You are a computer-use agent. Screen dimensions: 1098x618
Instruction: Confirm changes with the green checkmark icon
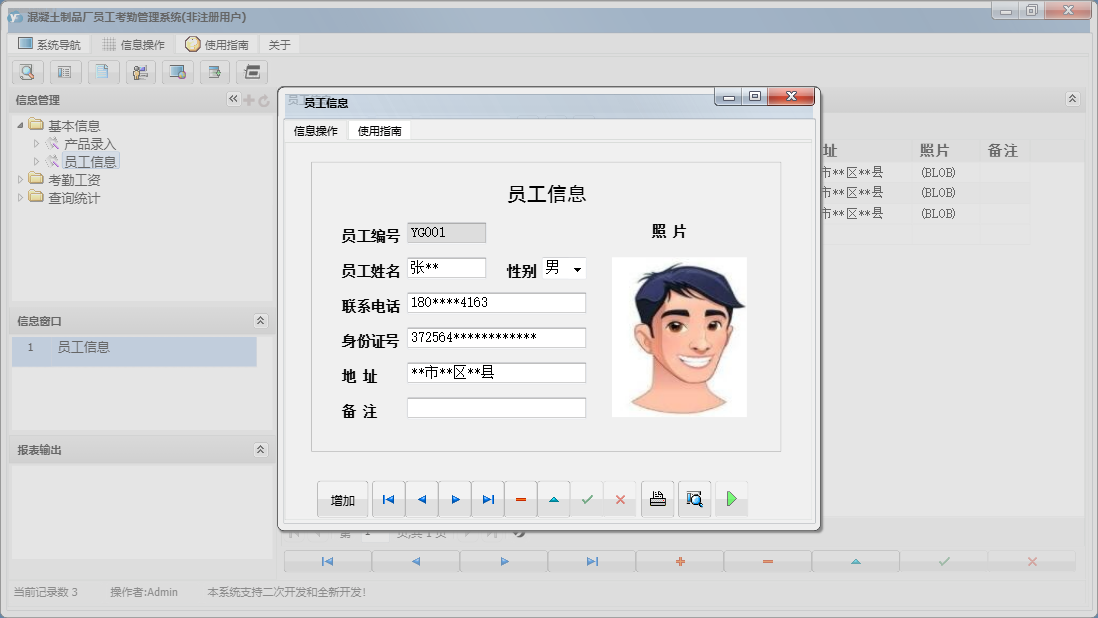[x=588, y=498]
